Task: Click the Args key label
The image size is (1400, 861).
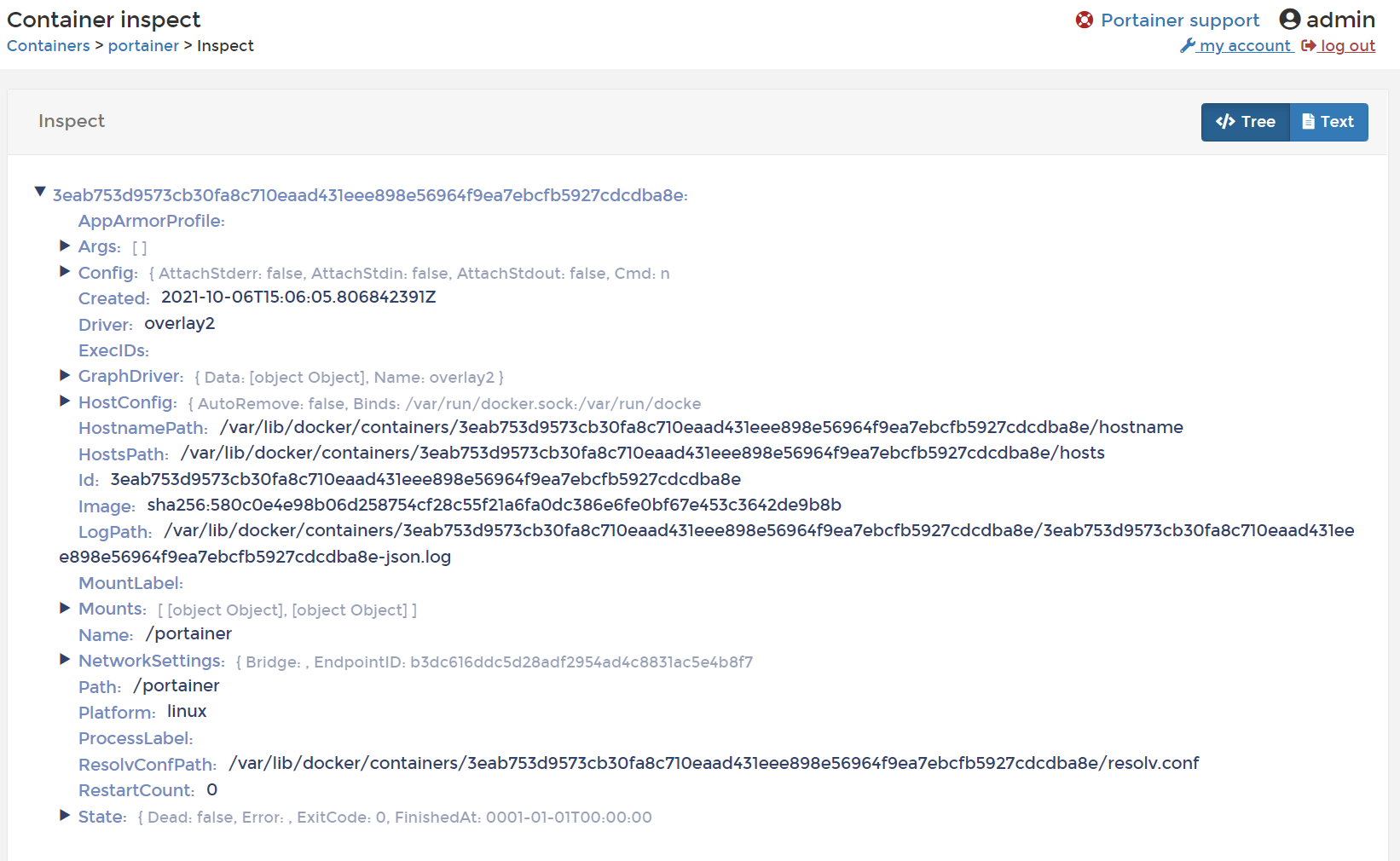Action: 100,246
